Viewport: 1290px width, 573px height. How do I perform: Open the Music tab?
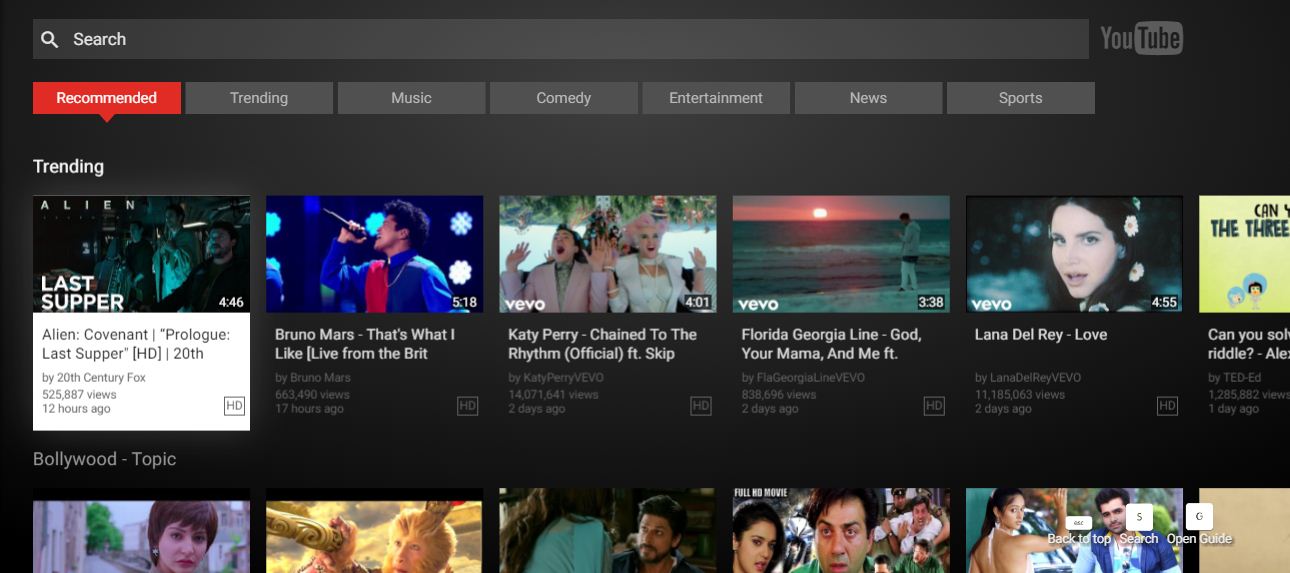tap(411, 98)
